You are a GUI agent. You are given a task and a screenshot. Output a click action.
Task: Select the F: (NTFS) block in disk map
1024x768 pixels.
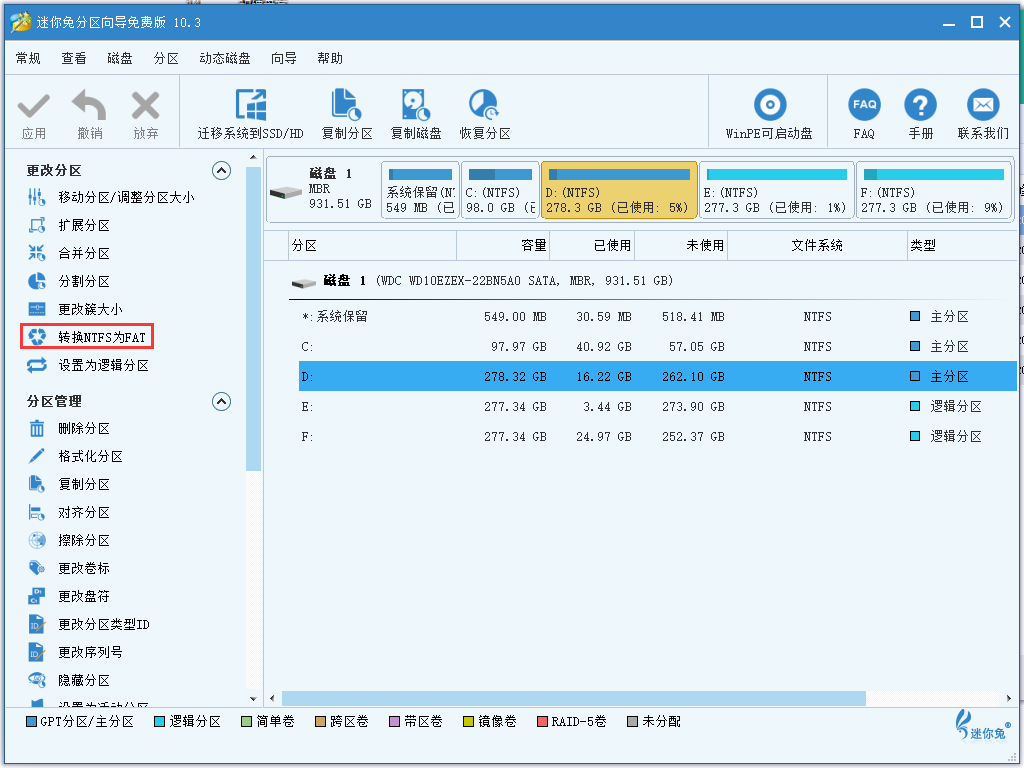[934, 190]
